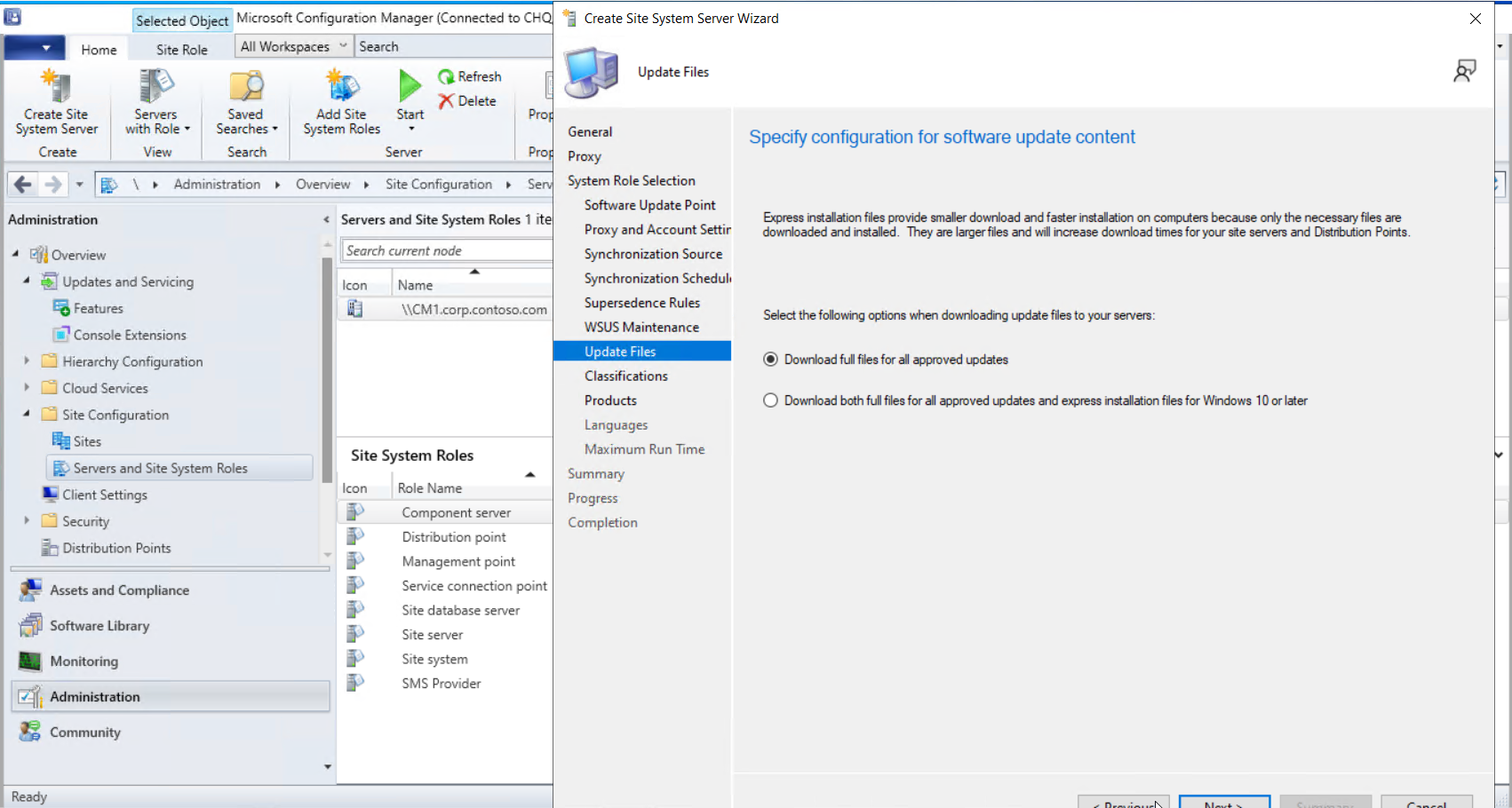The width and height of the screenshot is (1512, 808).
Task: Open the Community workspace icon
Action: [x=31, y=733]
